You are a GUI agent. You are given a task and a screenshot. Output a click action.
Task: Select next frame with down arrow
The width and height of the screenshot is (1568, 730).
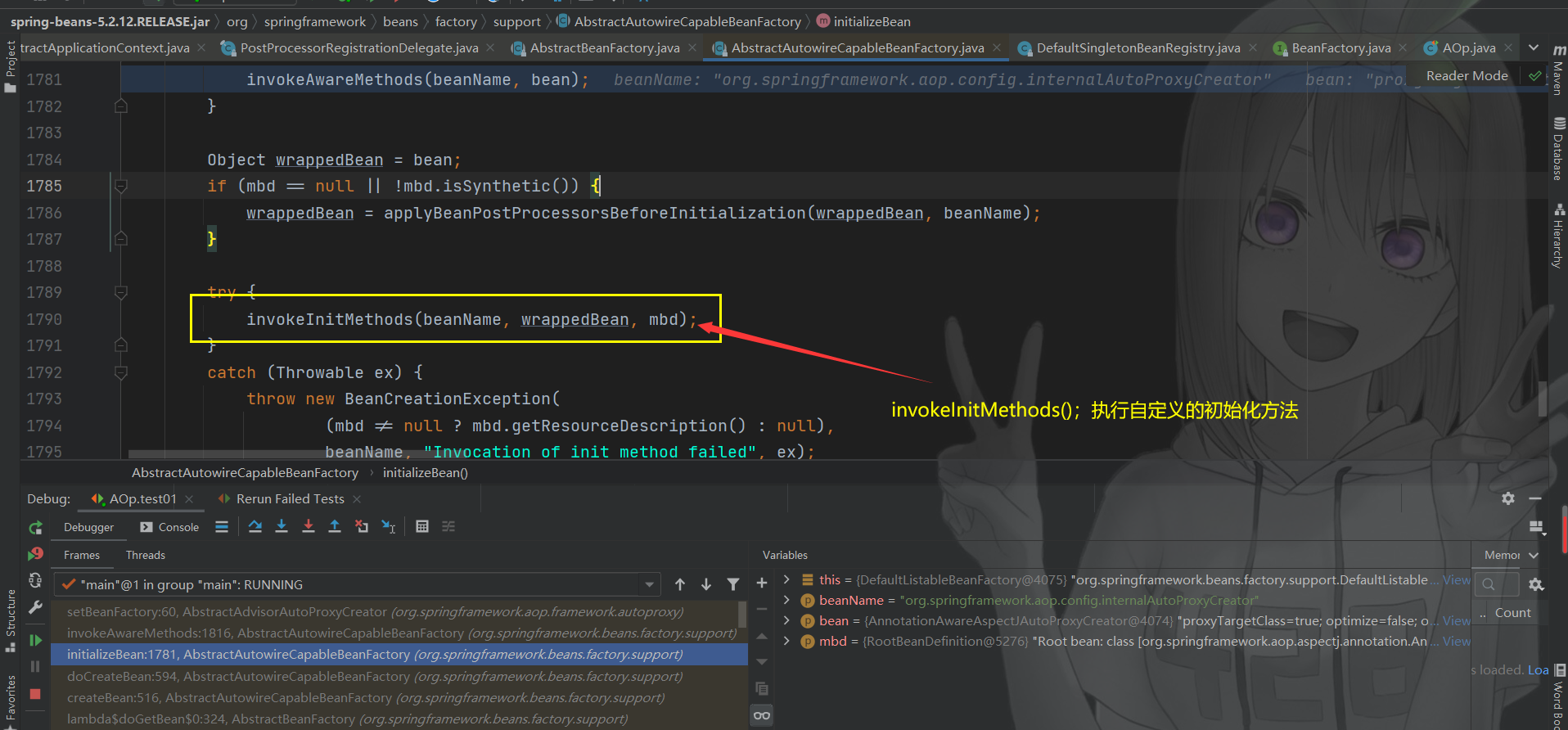pos(706,584)
